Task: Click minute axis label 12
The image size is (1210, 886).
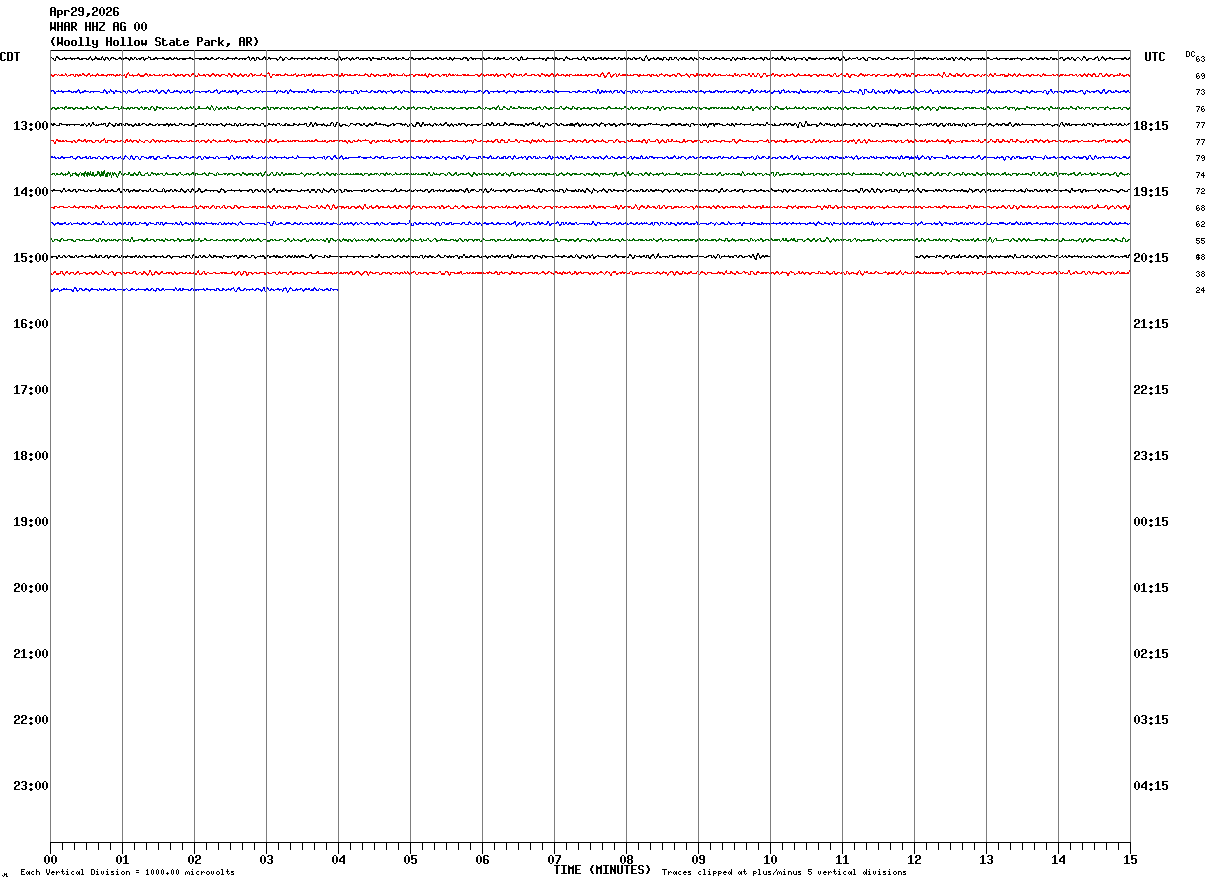Action: 914,860
